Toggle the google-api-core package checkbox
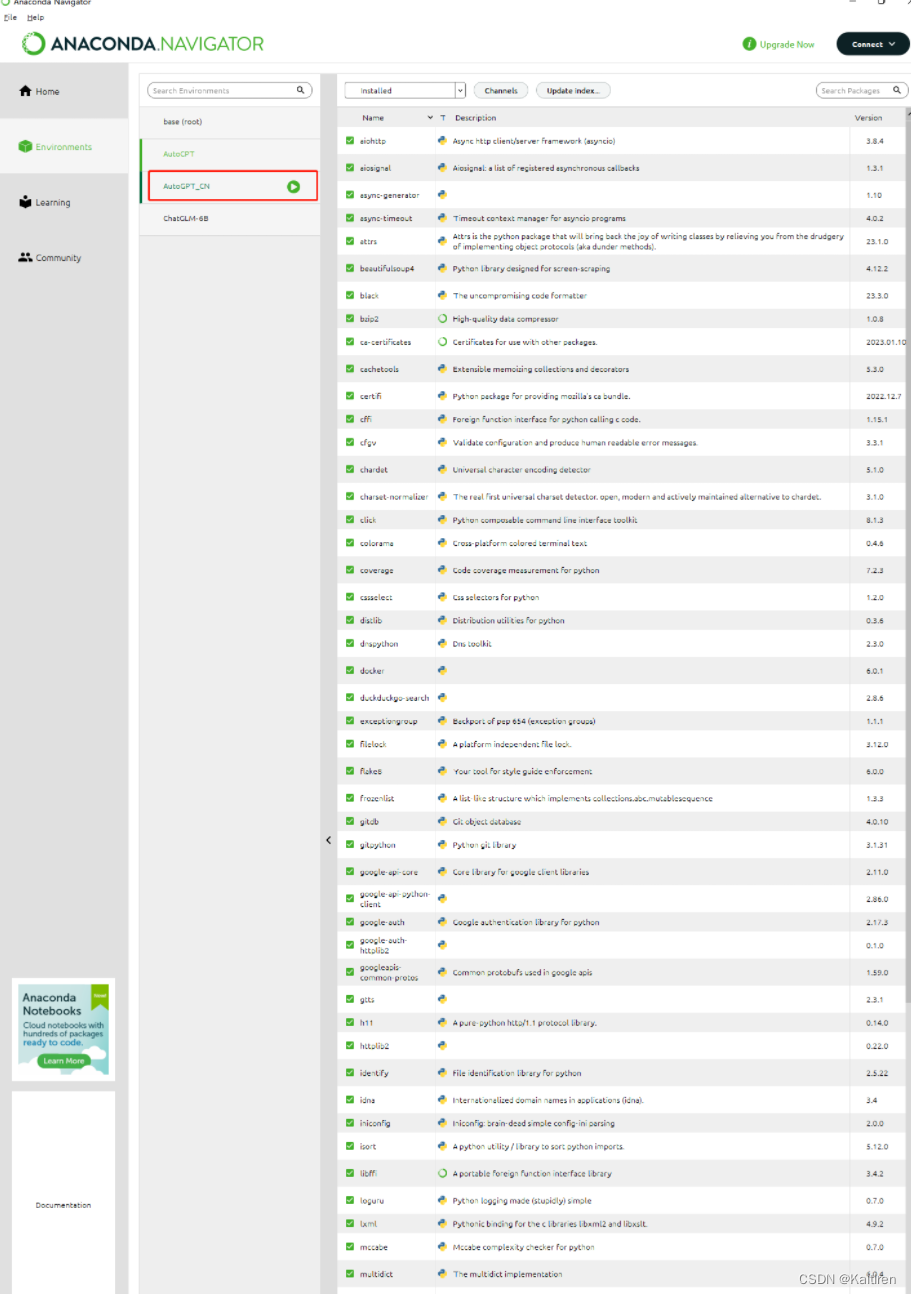 coord(350,872)
